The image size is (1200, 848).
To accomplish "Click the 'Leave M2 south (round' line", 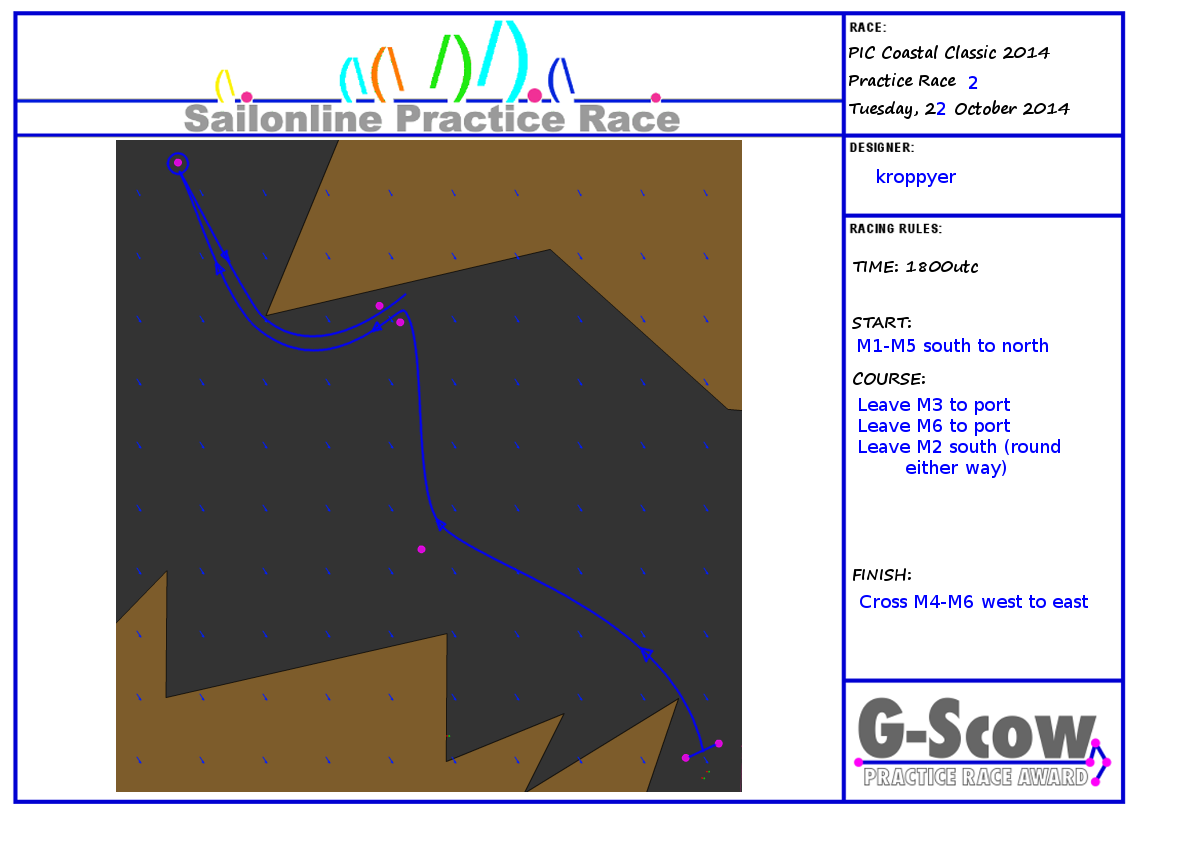I will [959, 447].
